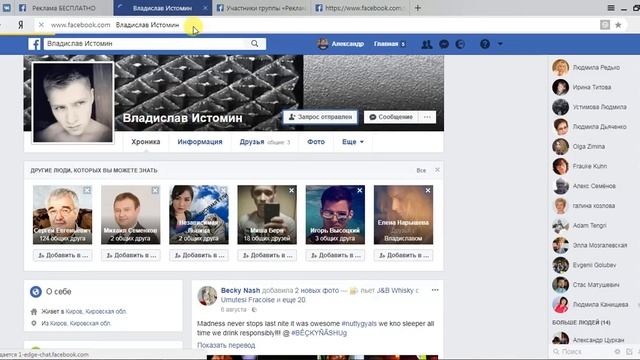Open a new browser tab with plus
Screen dimensions: 640x360
tap(418, 8)
